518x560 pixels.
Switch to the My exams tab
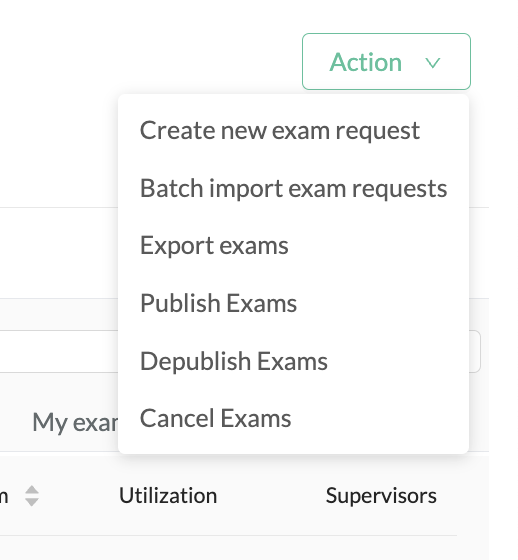tap(75, 422)
